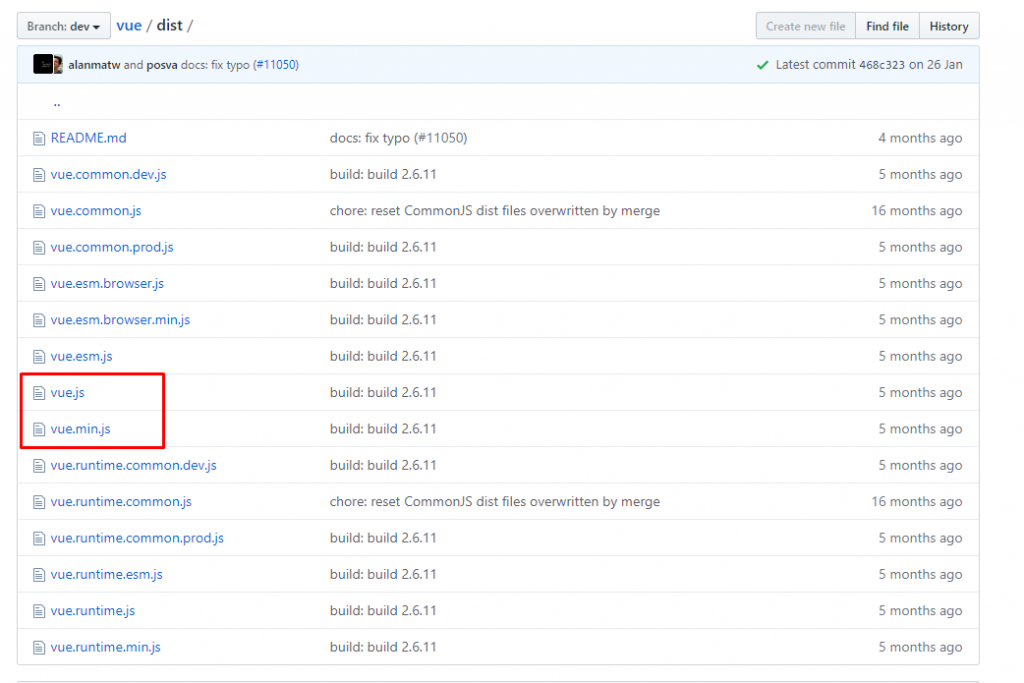Screen dimensions: 1024x683
Task: Open vue.common.prod.js file
Action: coord(112,247)
